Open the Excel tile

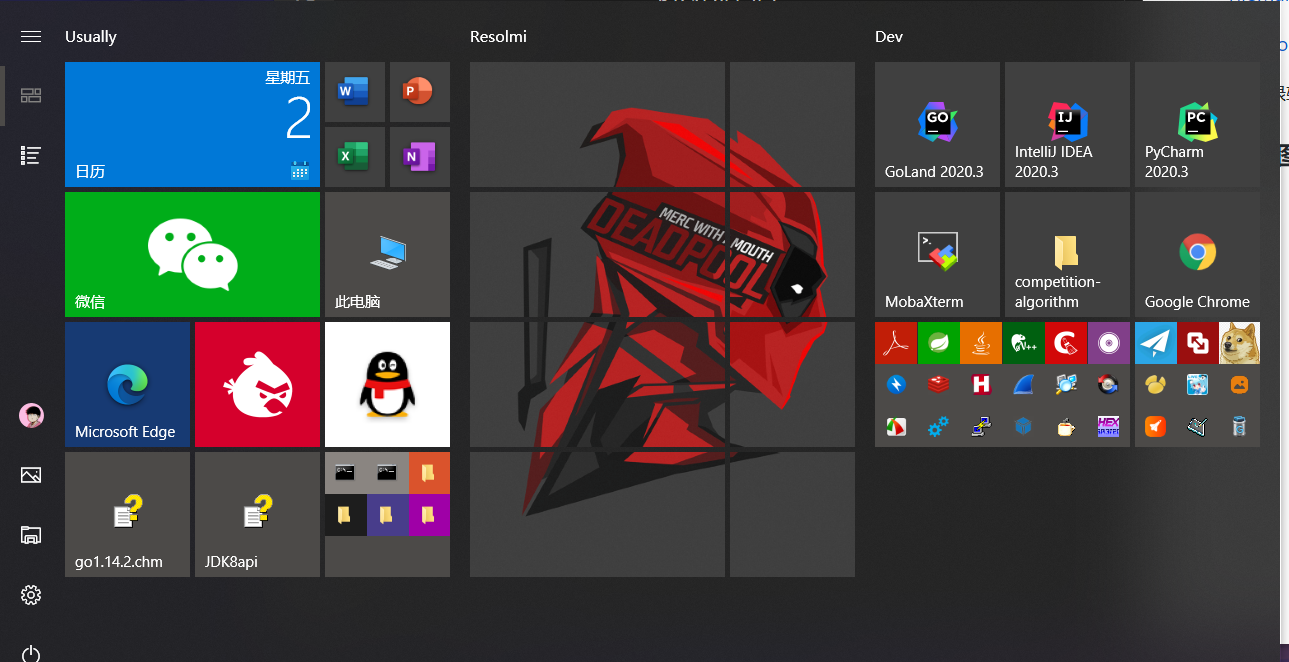354,156
